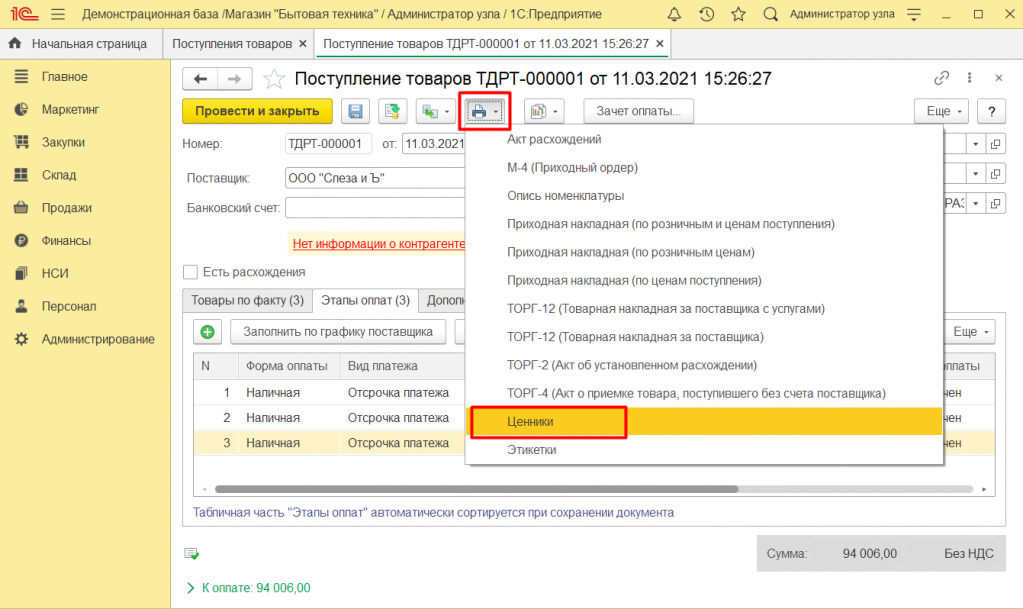Click the favorites star in title bar
1023x609 pixels.
(x=738, y=15)
